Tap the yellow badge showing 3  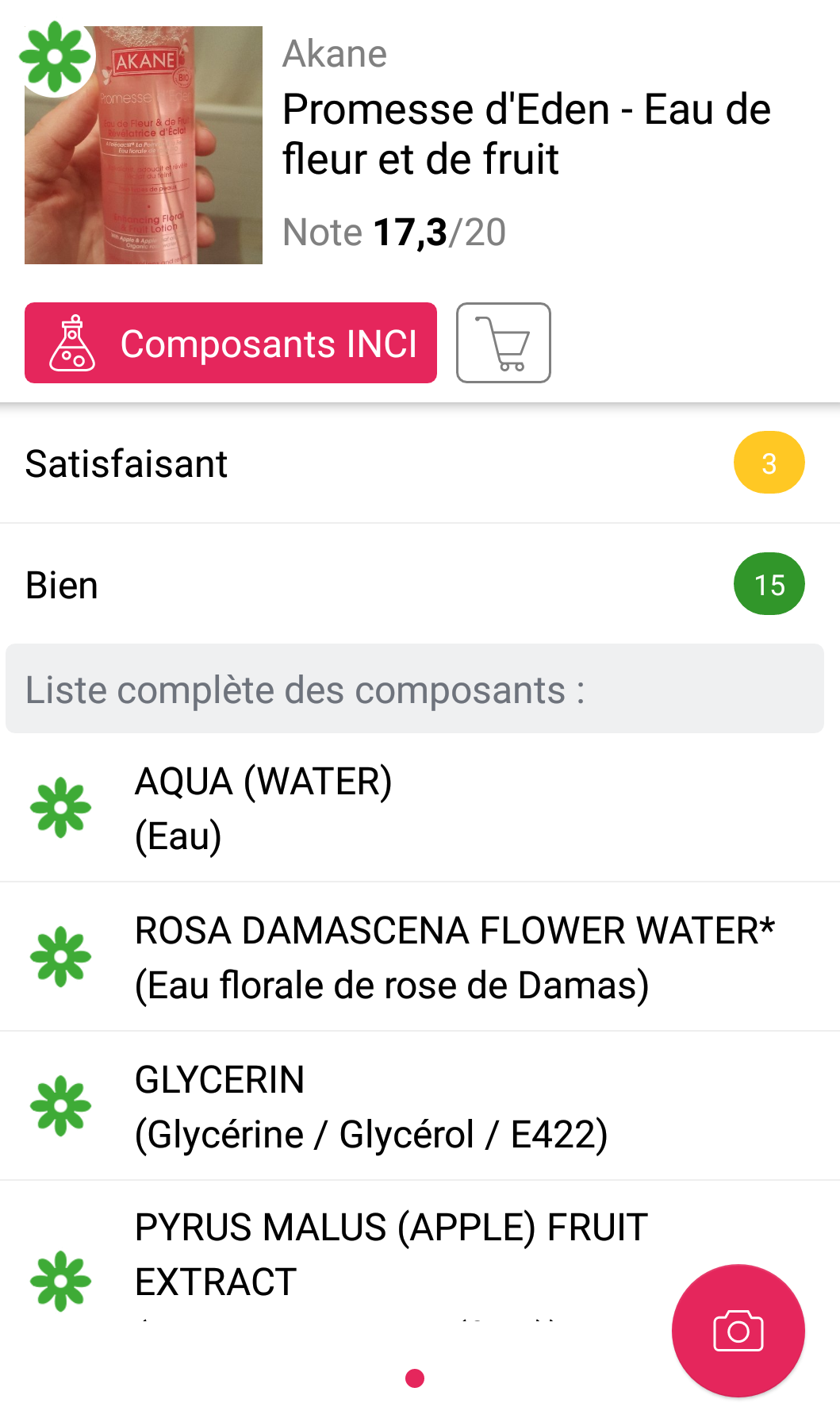(x=769, y=463)
